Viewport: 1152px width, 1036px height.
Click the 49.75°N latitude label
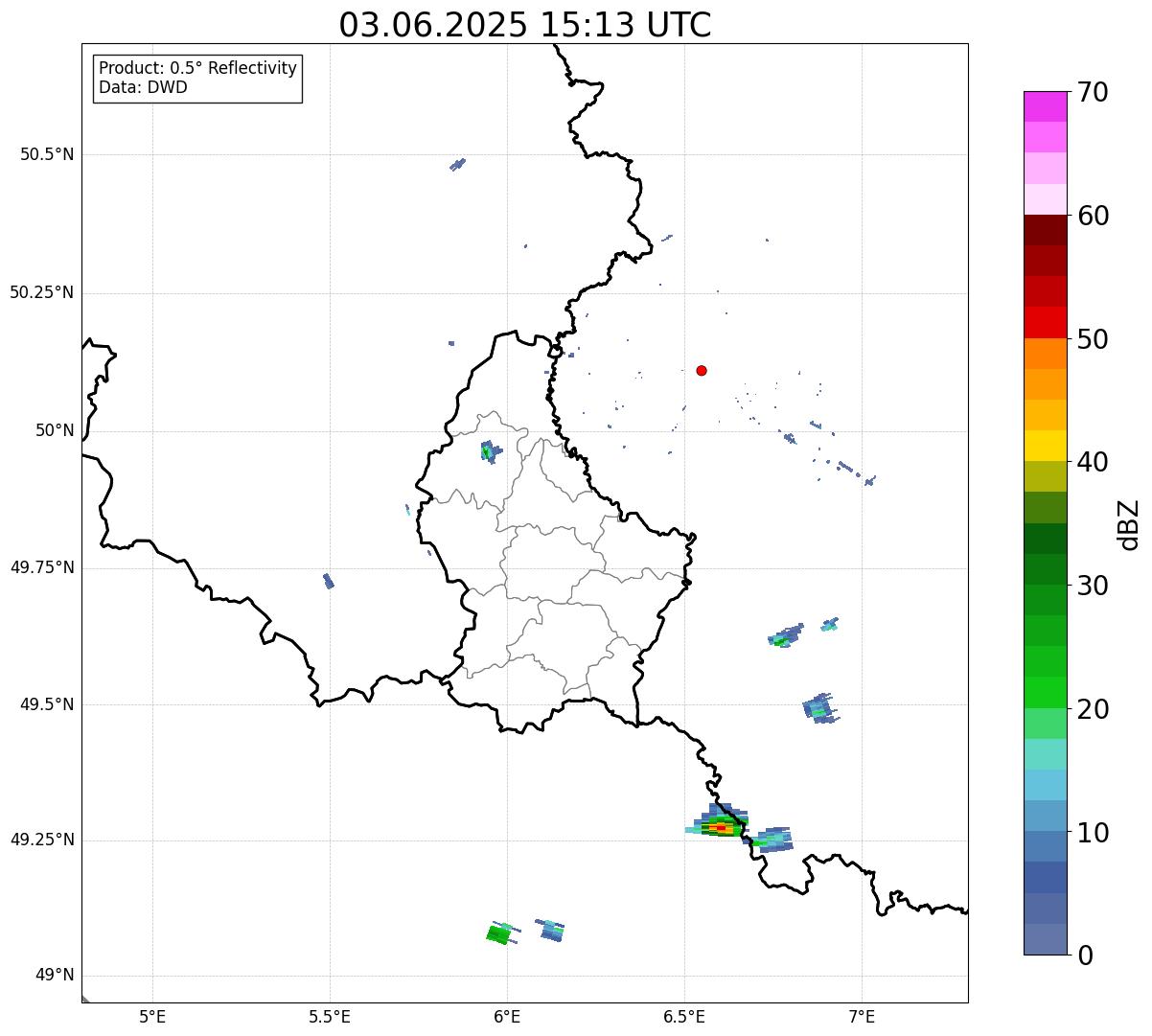(x=42, y=567)
